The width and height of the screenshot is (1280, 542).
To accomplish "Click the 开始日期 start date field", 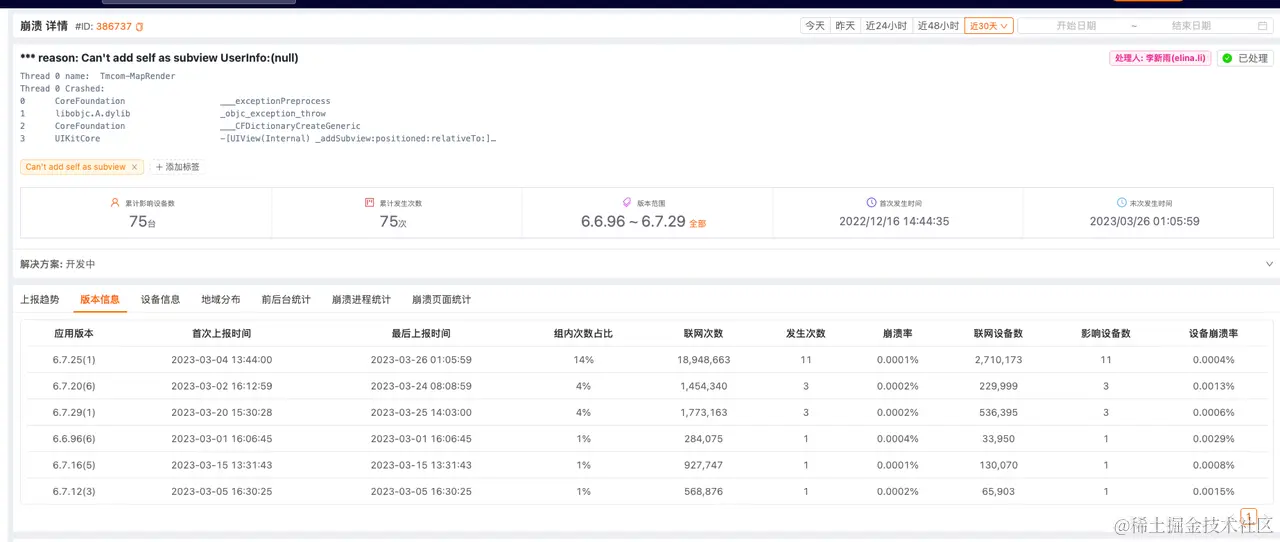I will (x=1076, y=26).
